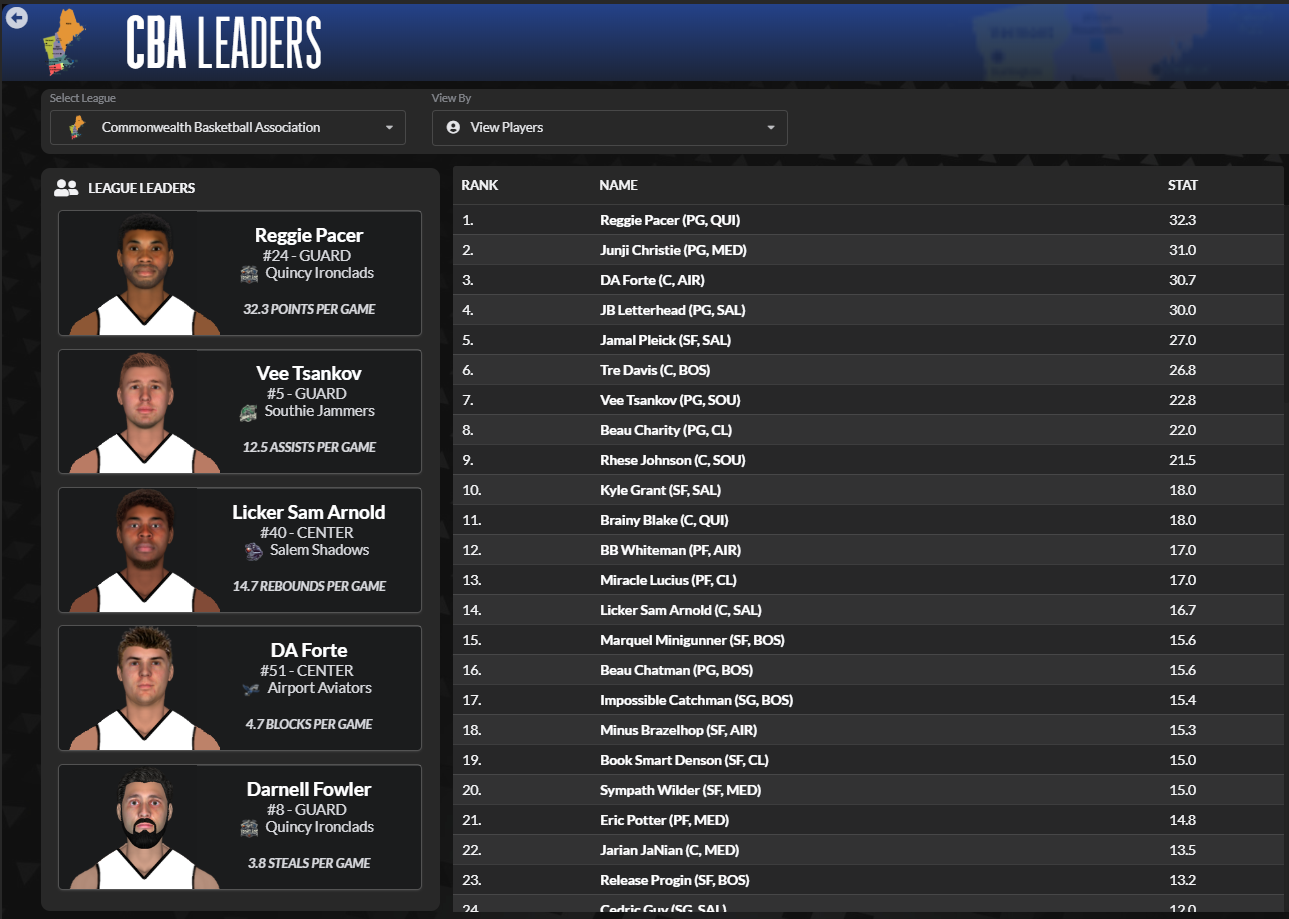This screenshot has width=1289, height=919.
Task: Click Rhese Johnson (C, SOU) row
Action: pyautogui.click(x=868, y=460)
